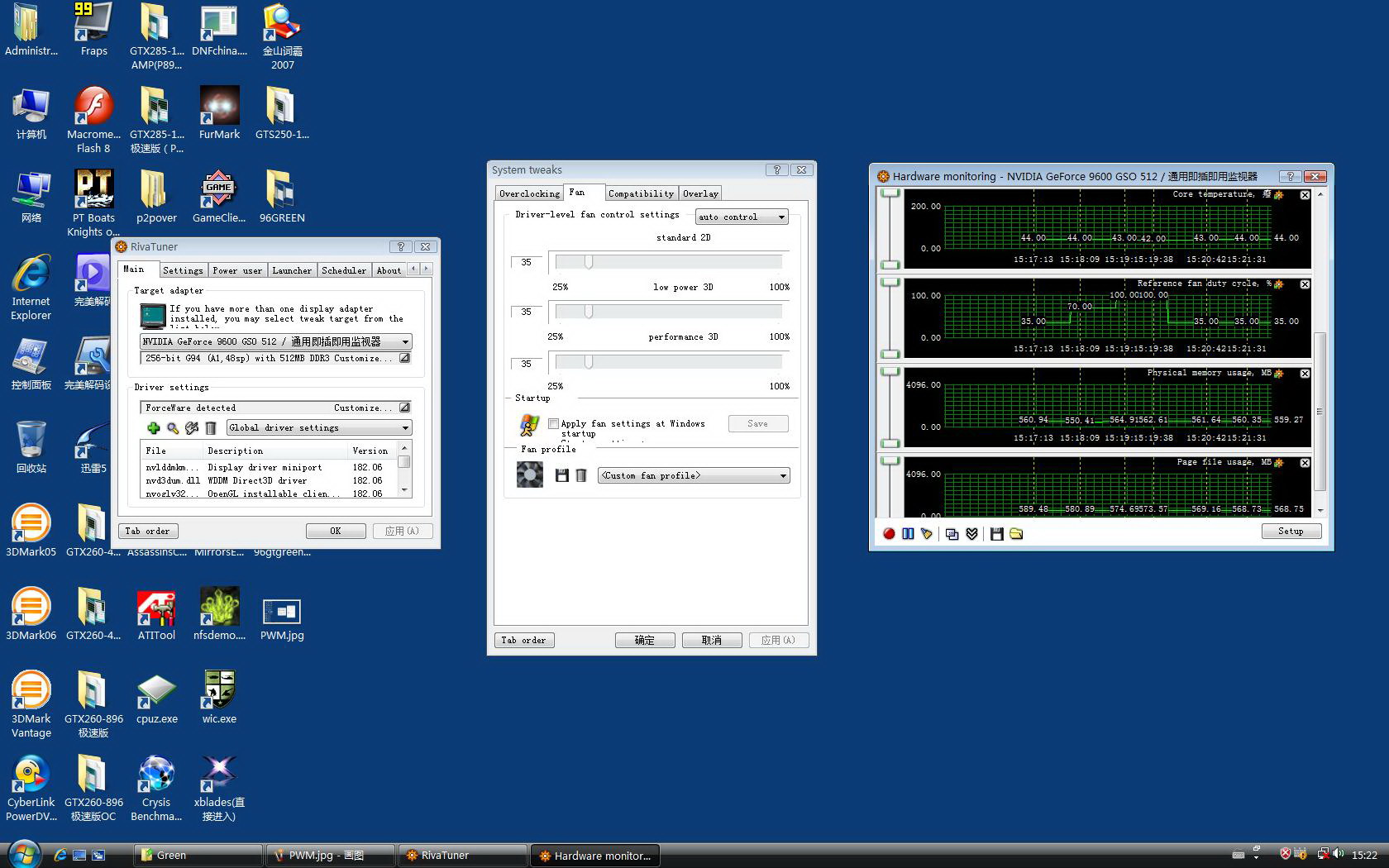Click Tab order button in RivaTuner
Image resolution: width=1389 pixels, height=868 pixels.
click(148, 532)
